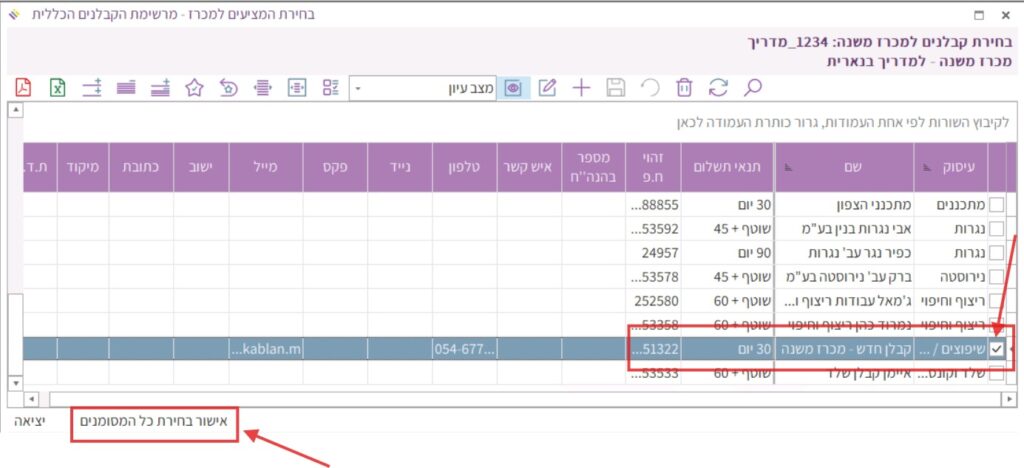Export the list to Excel
This screenshot has height=468, width=1024.
pos(58,87)
